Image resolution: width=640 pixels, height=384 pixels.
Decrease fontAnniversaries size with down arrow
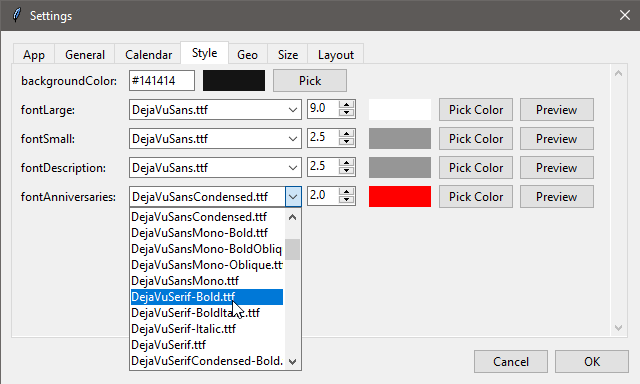click(x=347, y=200)
